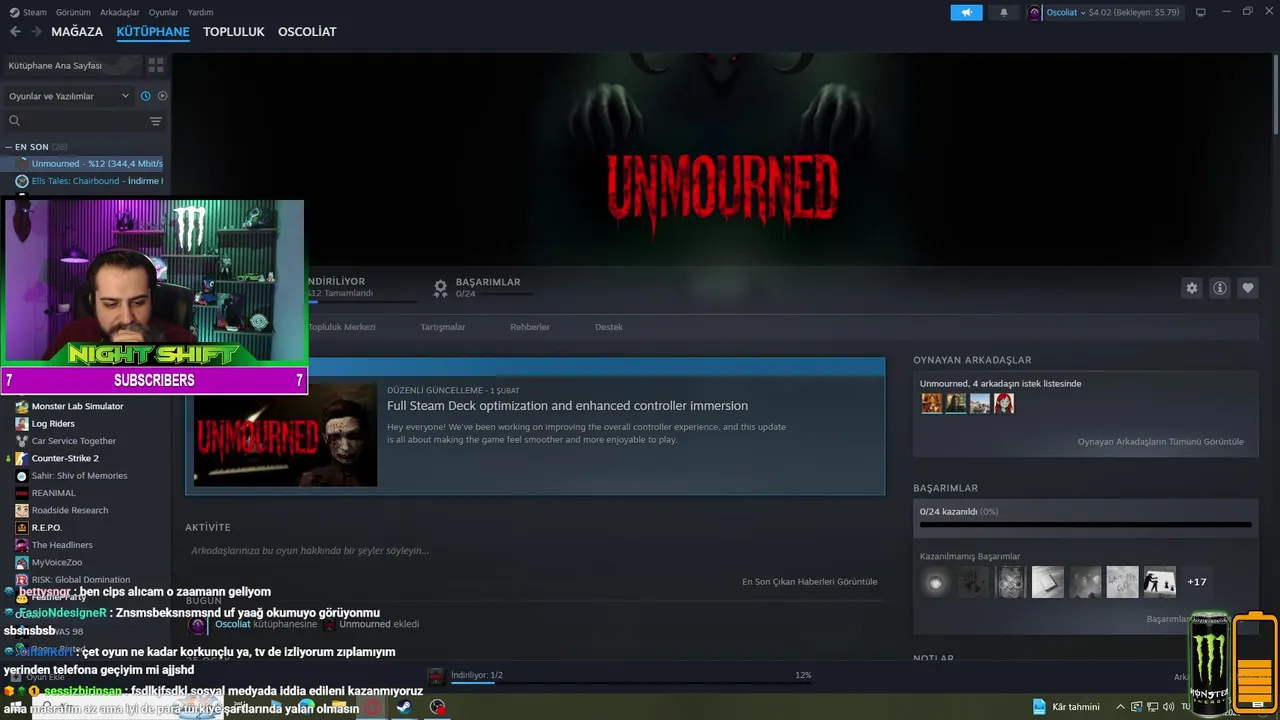Go to KÜTÜPHANE tab
This screenshot has height=720, width=1280.
pos(153,32)
